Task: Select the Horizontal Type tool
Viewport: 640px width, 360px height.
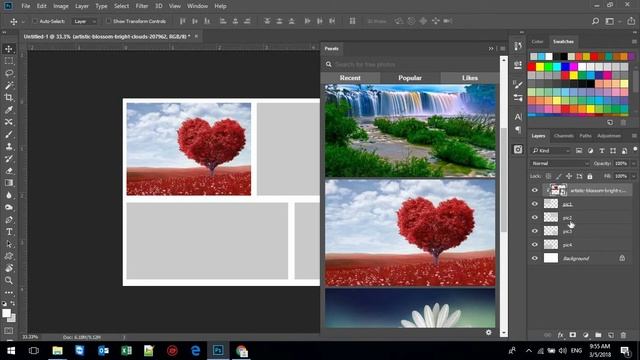Action: [9, 232]
